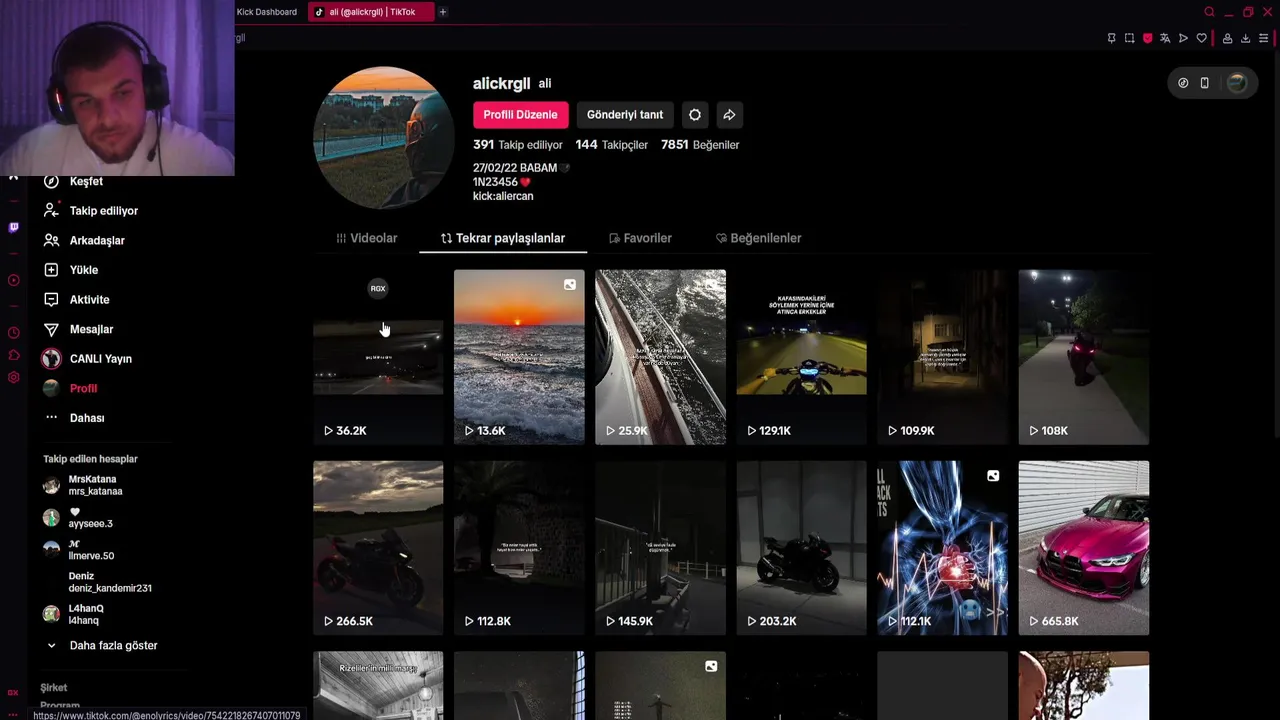Open profile settings gear icon

coord(695,115)
